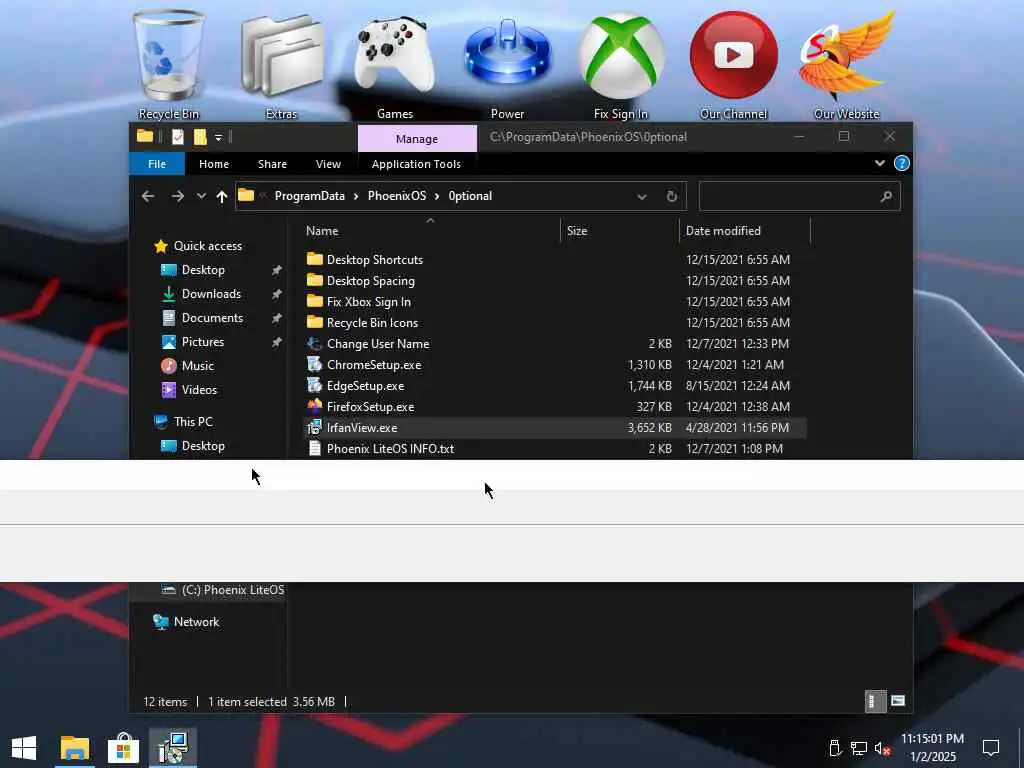Open the Our Website phoenix icon
1024x768 pixels.
[846, 64]
